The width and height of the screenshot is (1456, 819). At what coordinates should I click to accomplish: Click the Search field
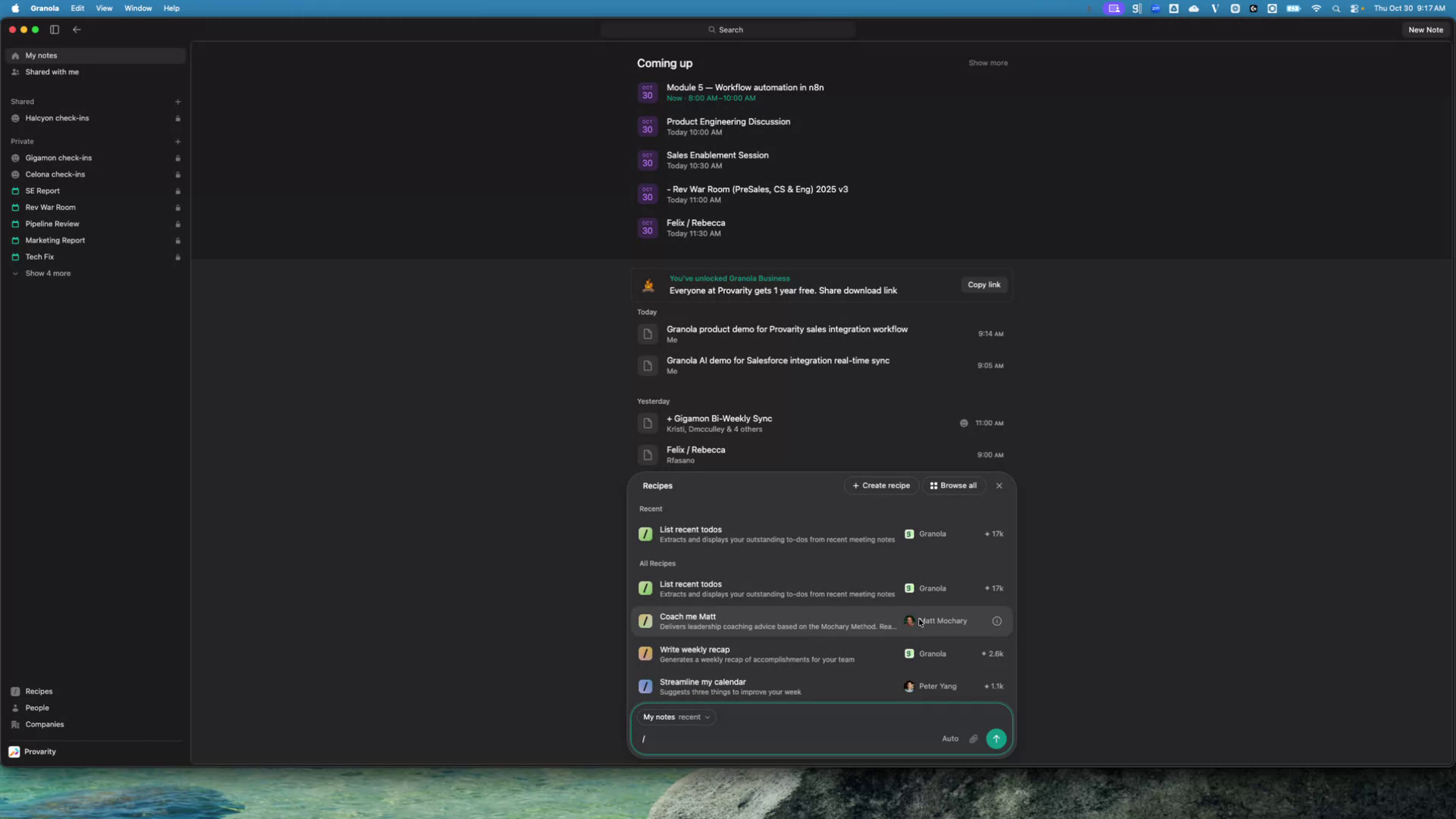(x=726, y=30)
